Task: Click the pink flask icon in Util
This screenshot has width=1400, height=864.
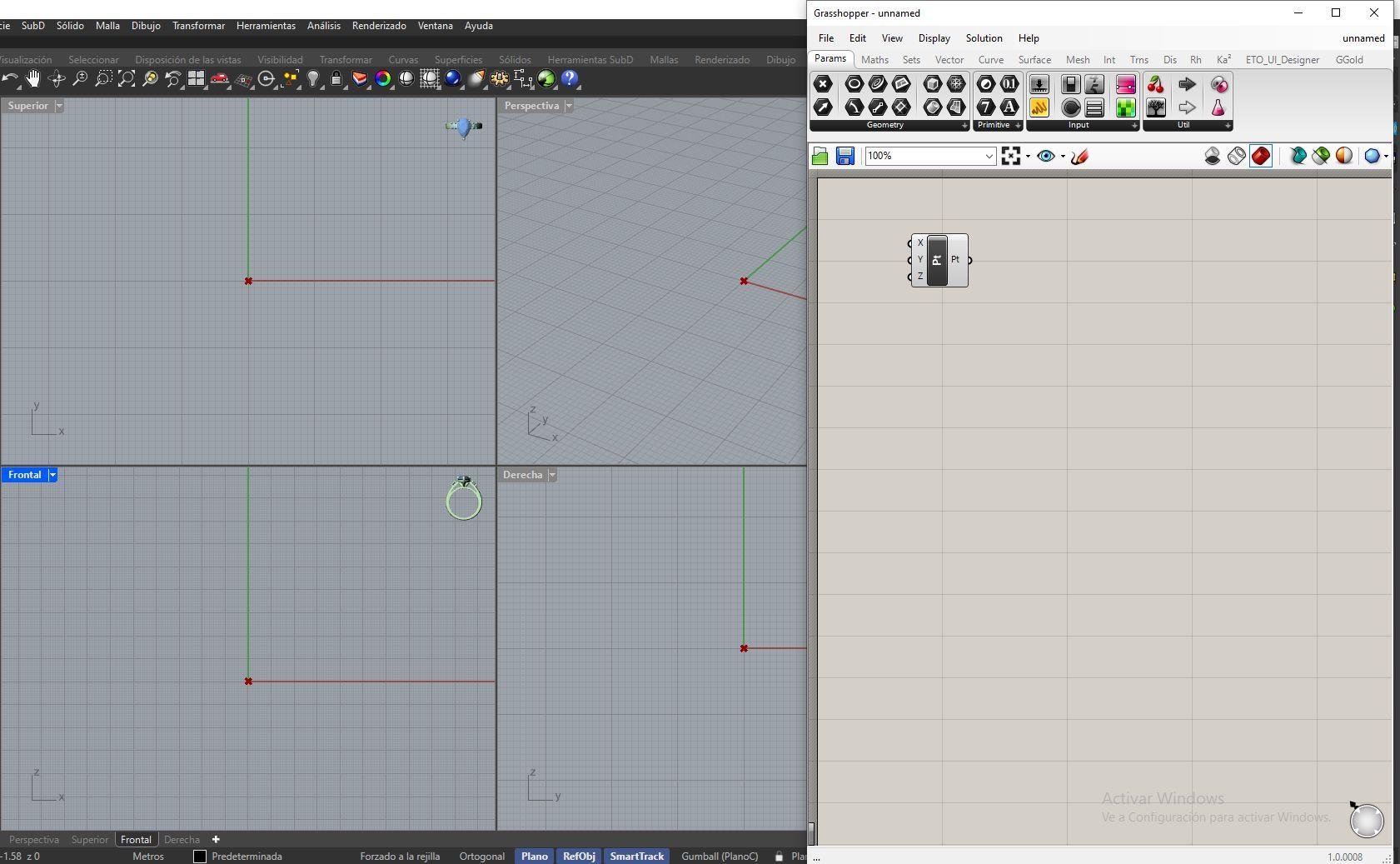Action: tap(1218, 107)
